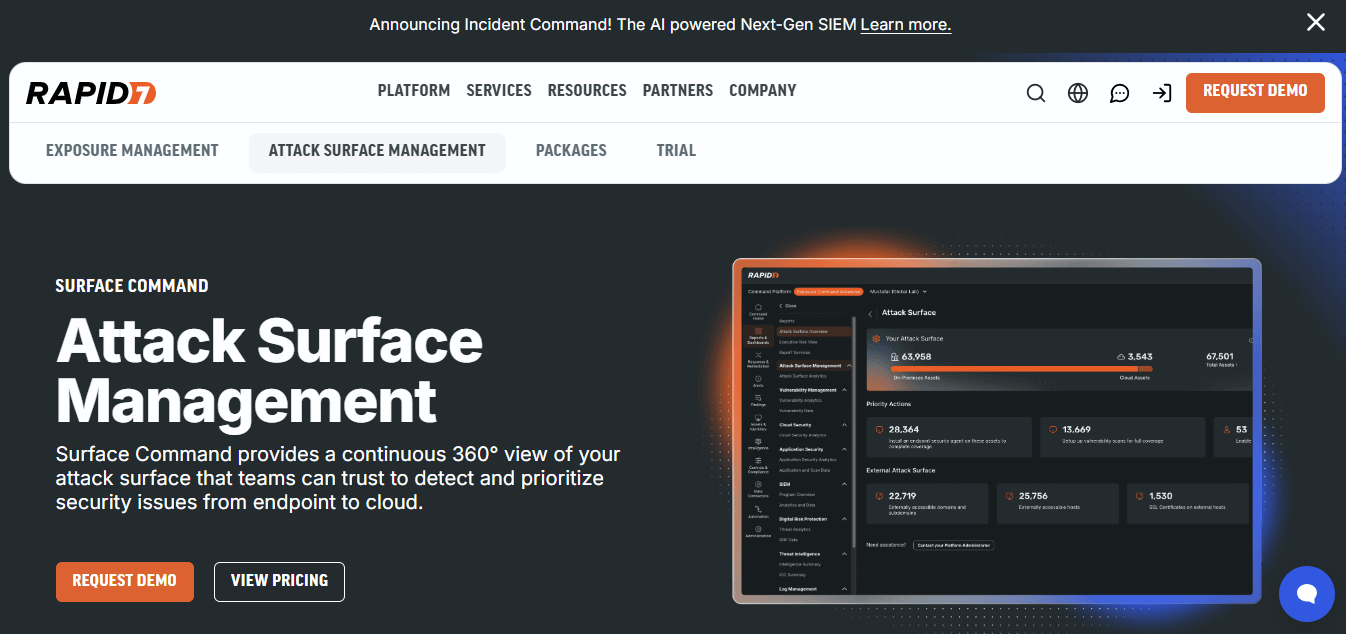1346x634 pixels.
Task: Click Data Connectors icon in preview sidebar
Action: (x=758, y=484)
